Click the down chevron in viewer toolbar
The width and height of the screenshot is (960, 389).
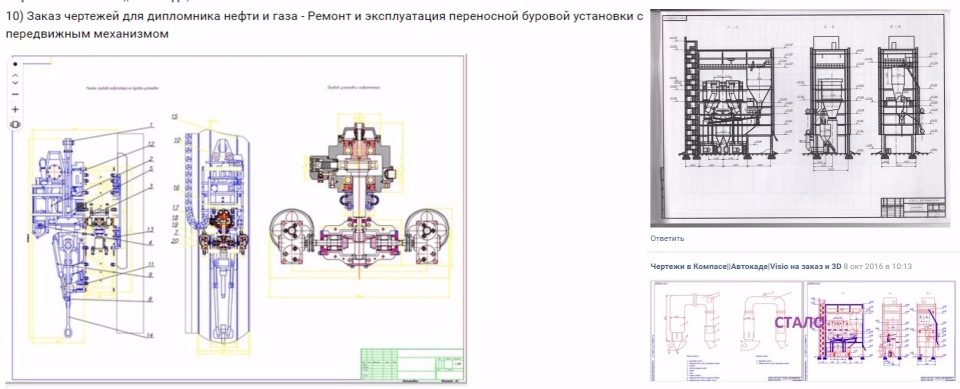(x=15, y=82)
